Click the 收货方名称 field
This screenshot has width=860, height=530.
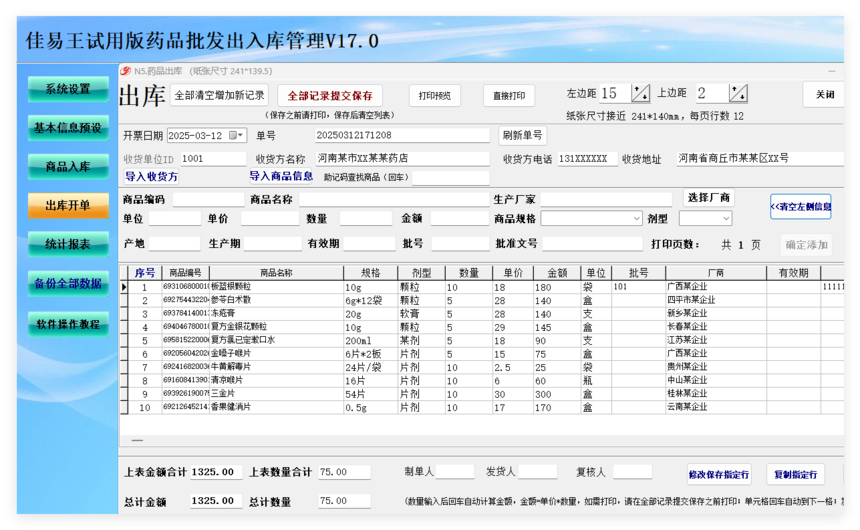point(402,159)
